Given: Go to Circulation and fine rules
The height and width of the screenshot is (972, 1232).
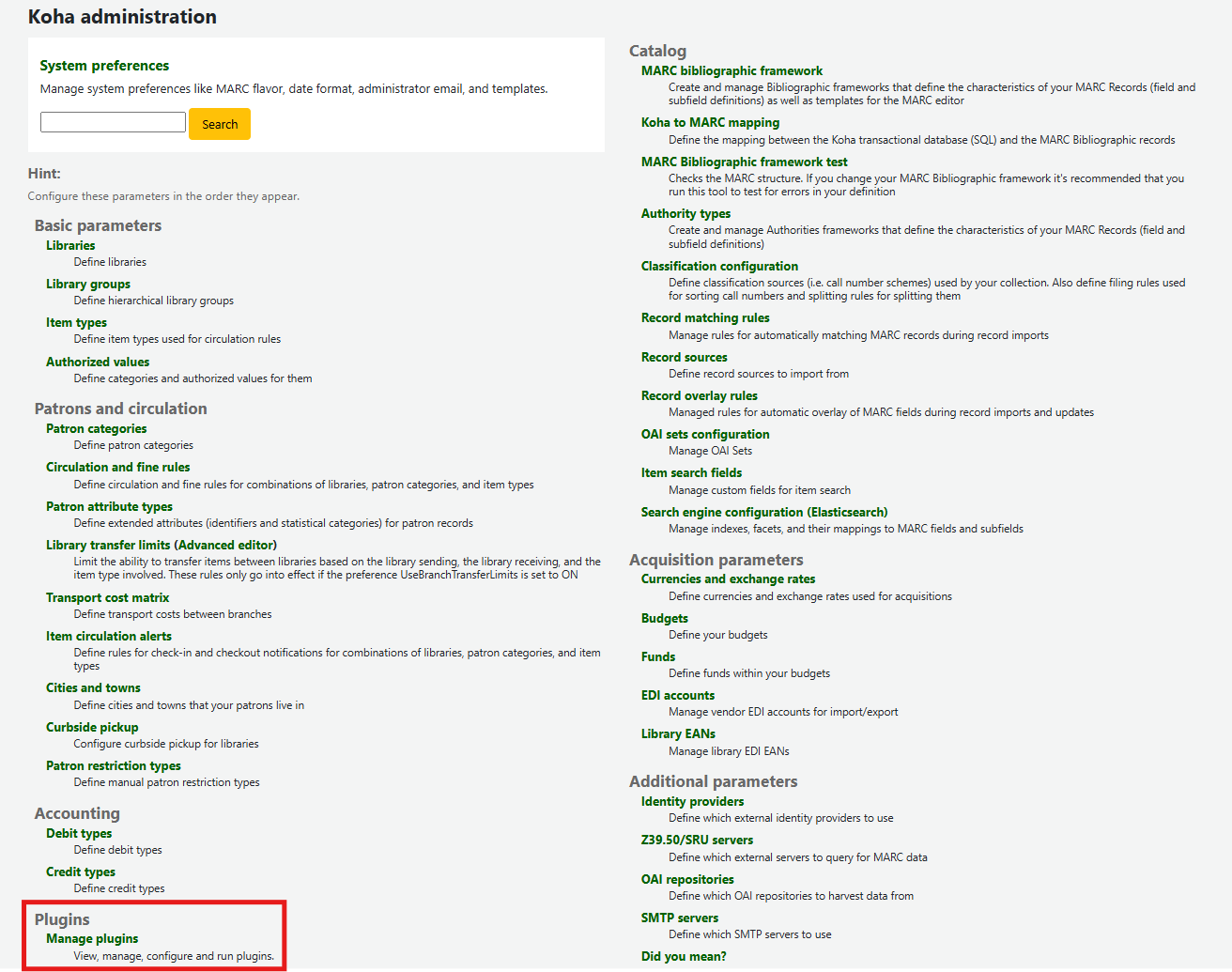Looking at the screenshot, I should pos(118,468).
